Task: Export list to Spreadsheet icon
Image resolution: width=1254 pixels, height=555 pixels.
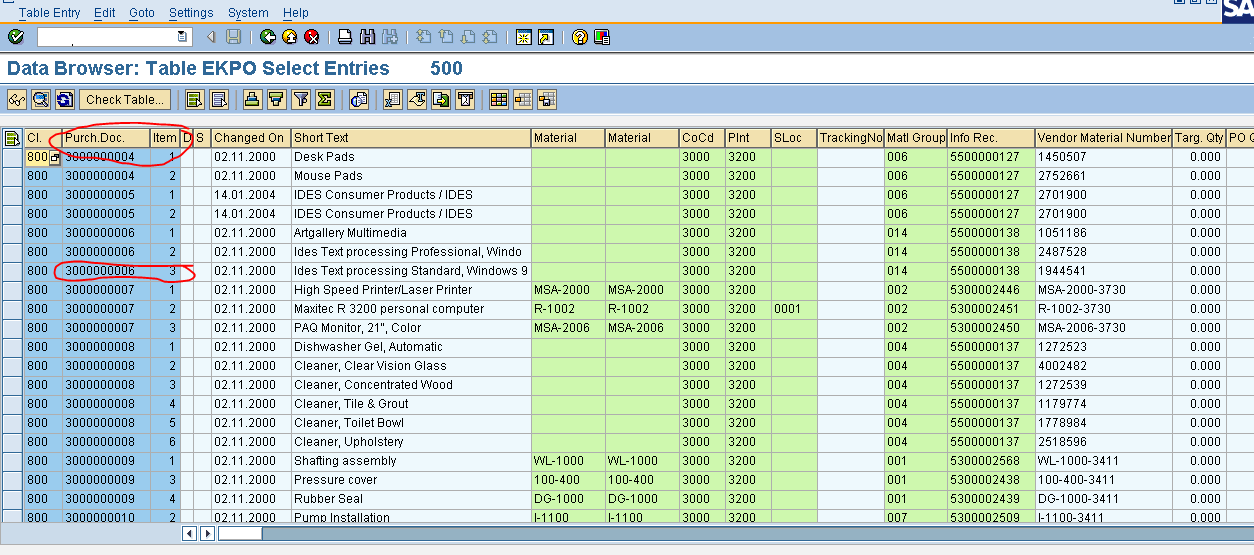Action: 392,100
